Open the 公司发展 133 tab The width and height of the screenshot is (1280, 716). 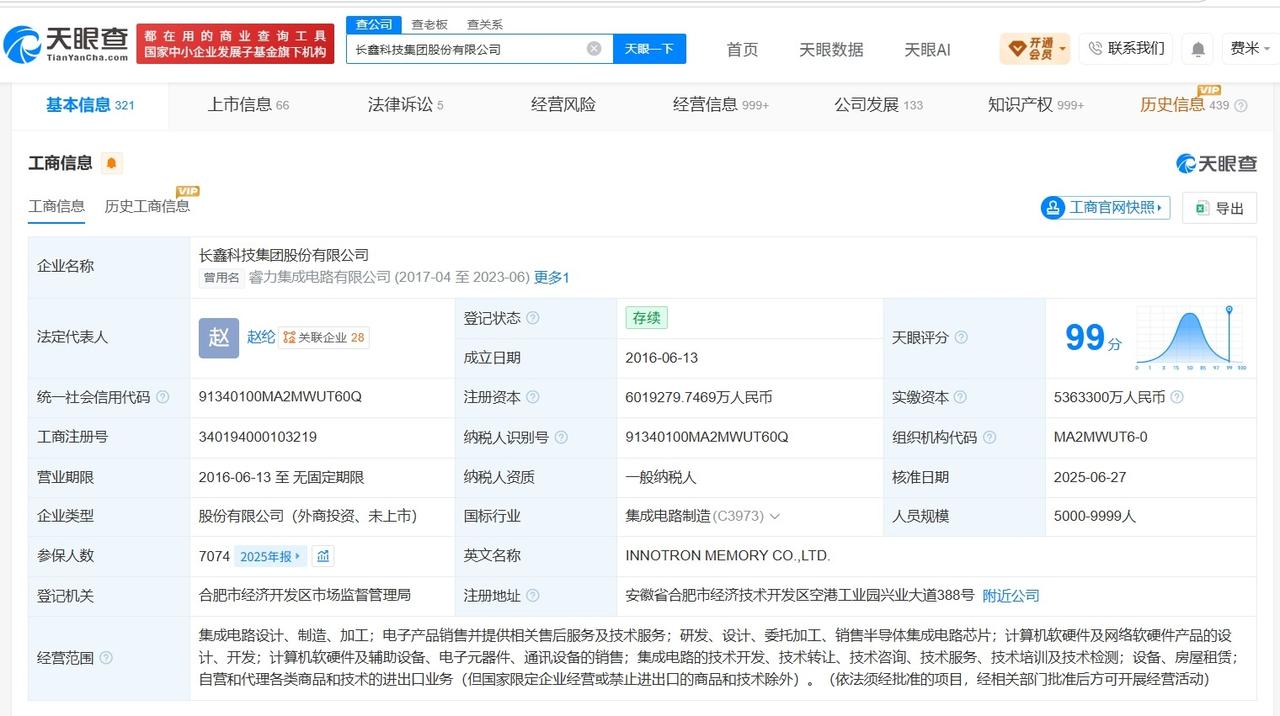(879, 105)
